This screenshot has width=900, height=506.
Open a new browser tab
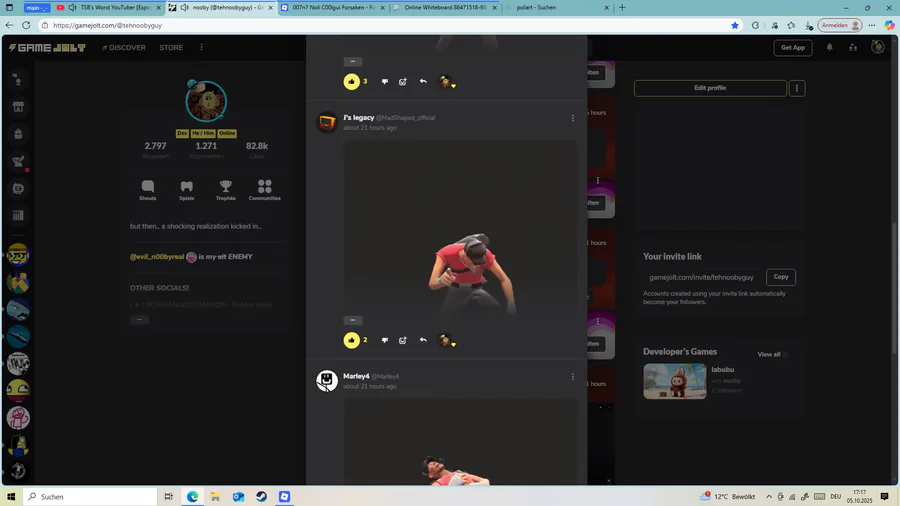(x=622, y=7)
